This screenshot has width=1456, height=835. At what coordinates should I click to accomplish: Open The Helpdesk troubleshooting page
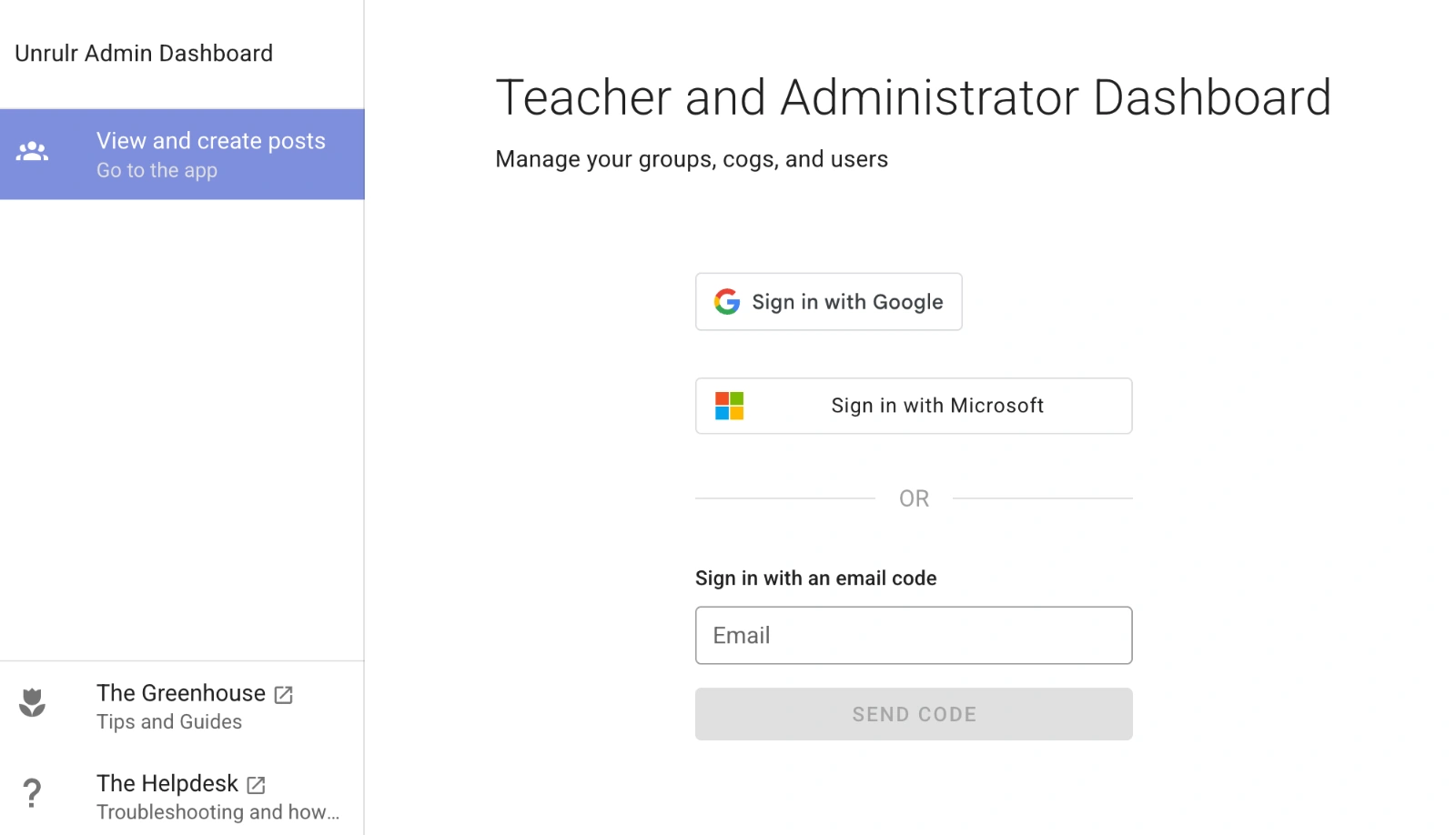click(x=167, y=783)
